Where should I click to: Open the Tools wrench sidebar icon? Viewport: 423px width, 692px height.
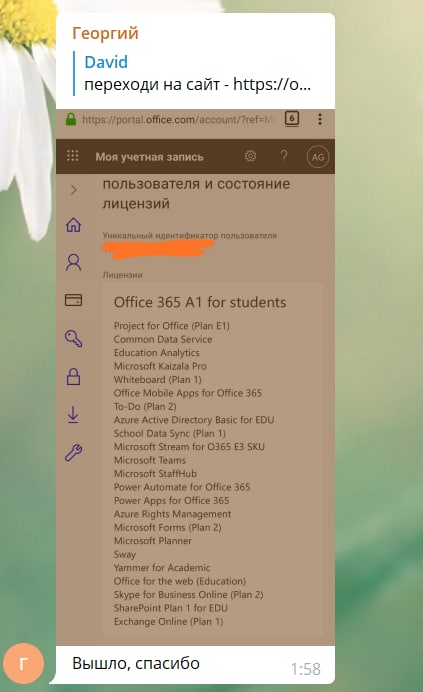[73, 453]
